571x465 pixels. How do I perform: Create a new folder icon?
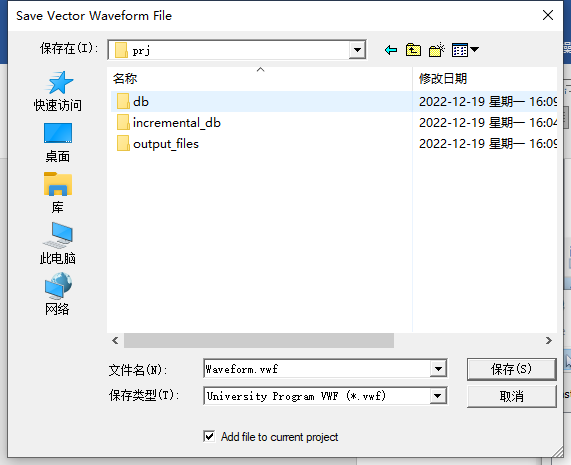pyautogui.click(x=437, y=50)
